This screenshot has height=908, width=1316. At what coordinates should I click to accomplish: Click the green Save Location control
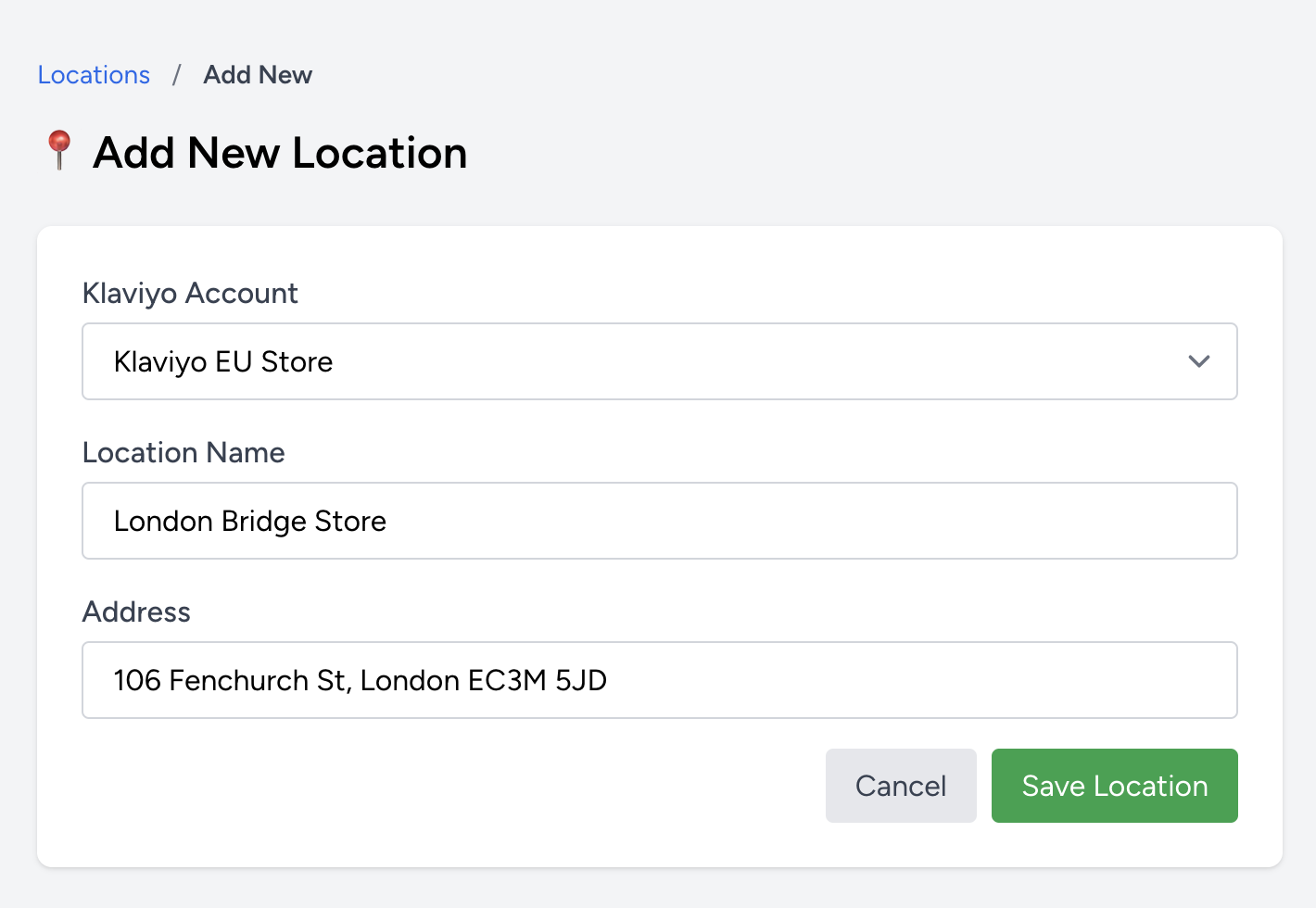[1114, 785]
